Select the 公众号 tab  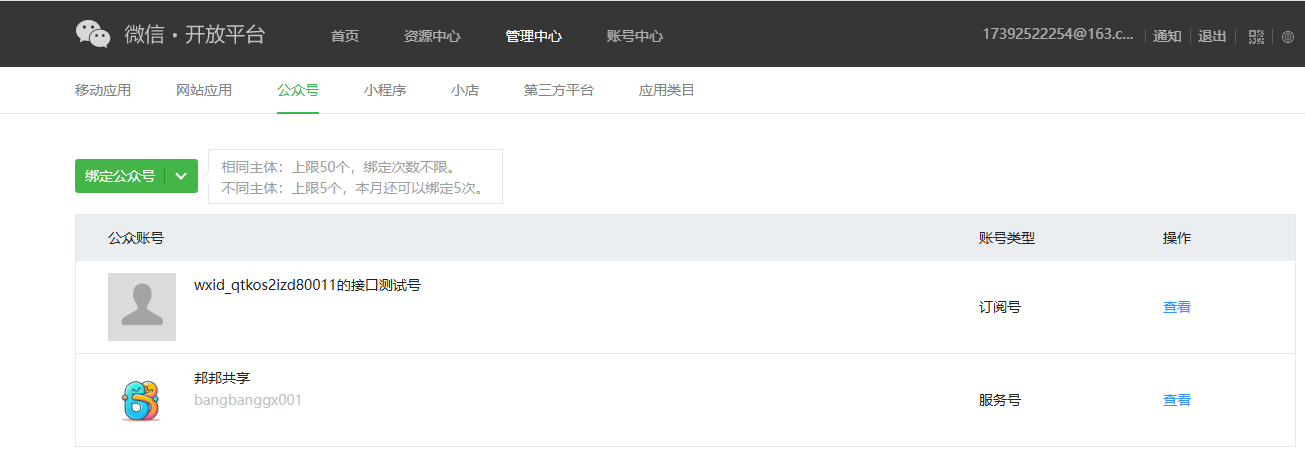click(x=298, y=90)
